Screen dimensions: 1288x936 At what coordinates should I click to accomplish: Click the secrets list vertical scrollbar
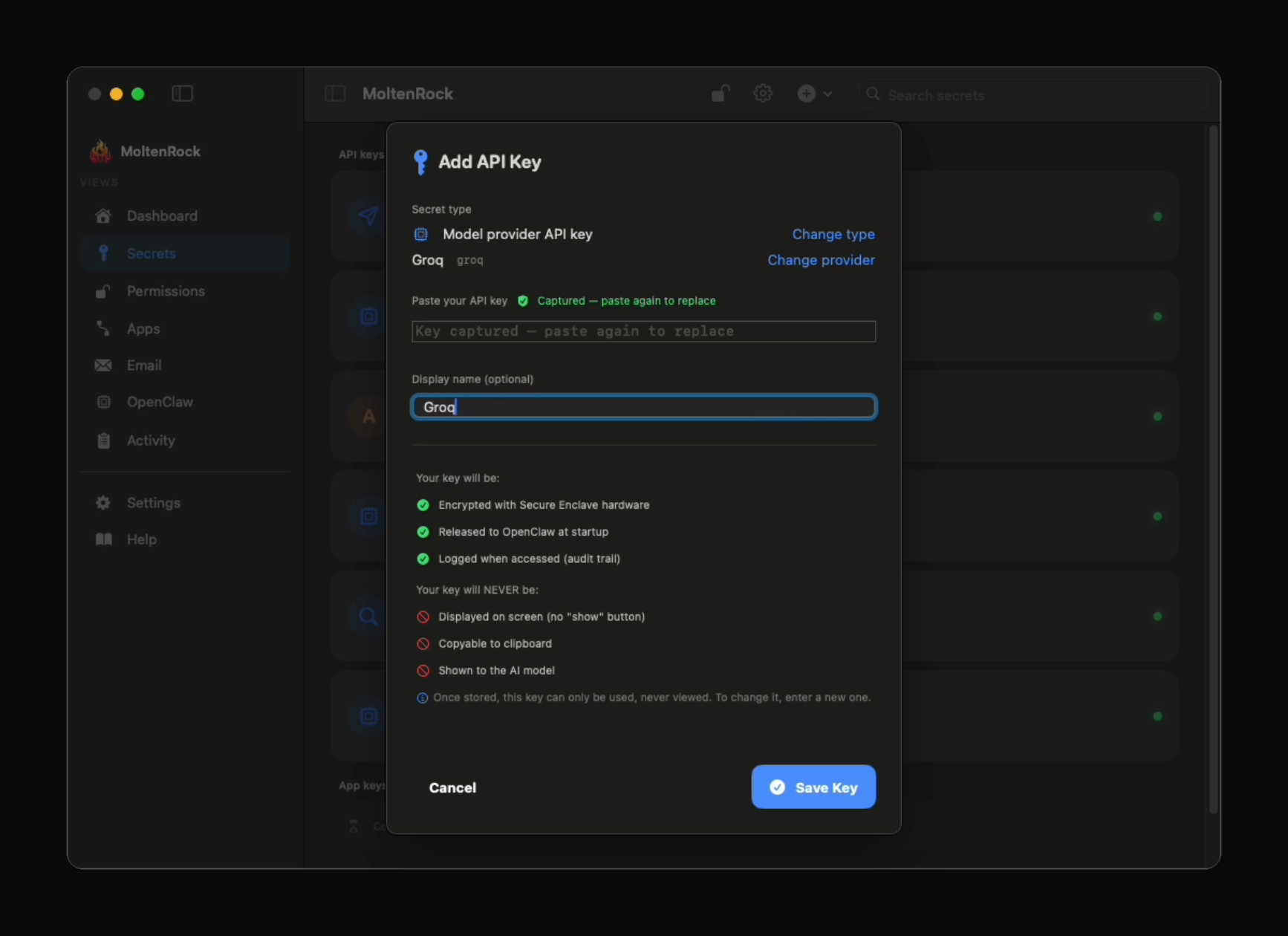point(1213,469)
